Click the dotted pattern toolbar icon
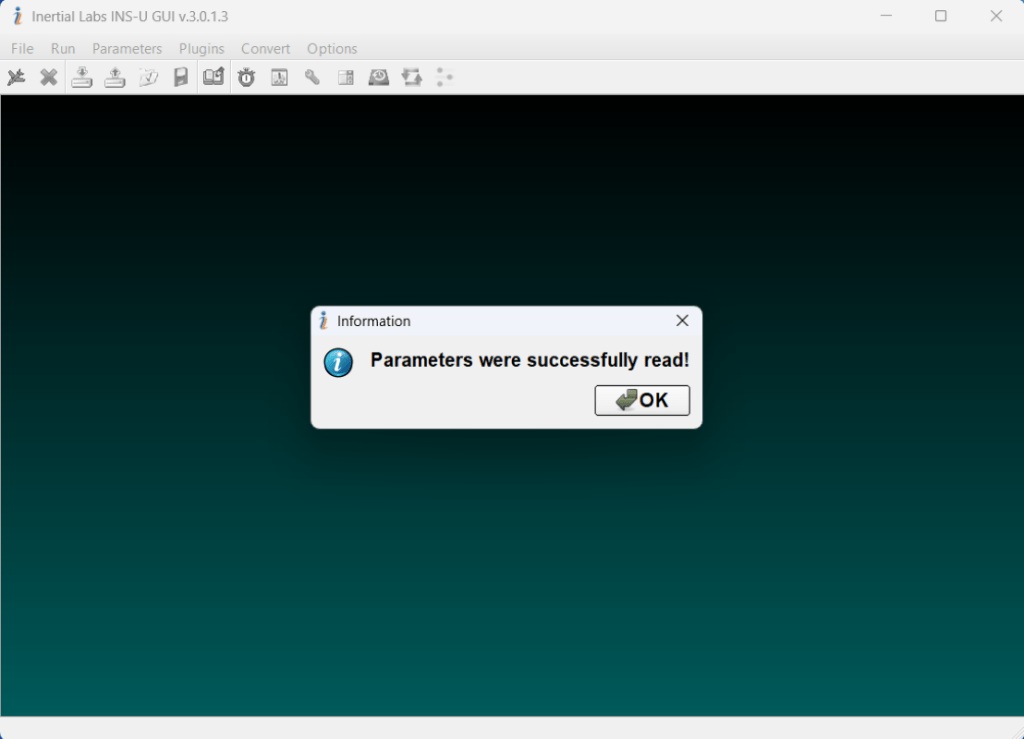The width and height of the screenshot is (1024, 739). click(444, 77)
